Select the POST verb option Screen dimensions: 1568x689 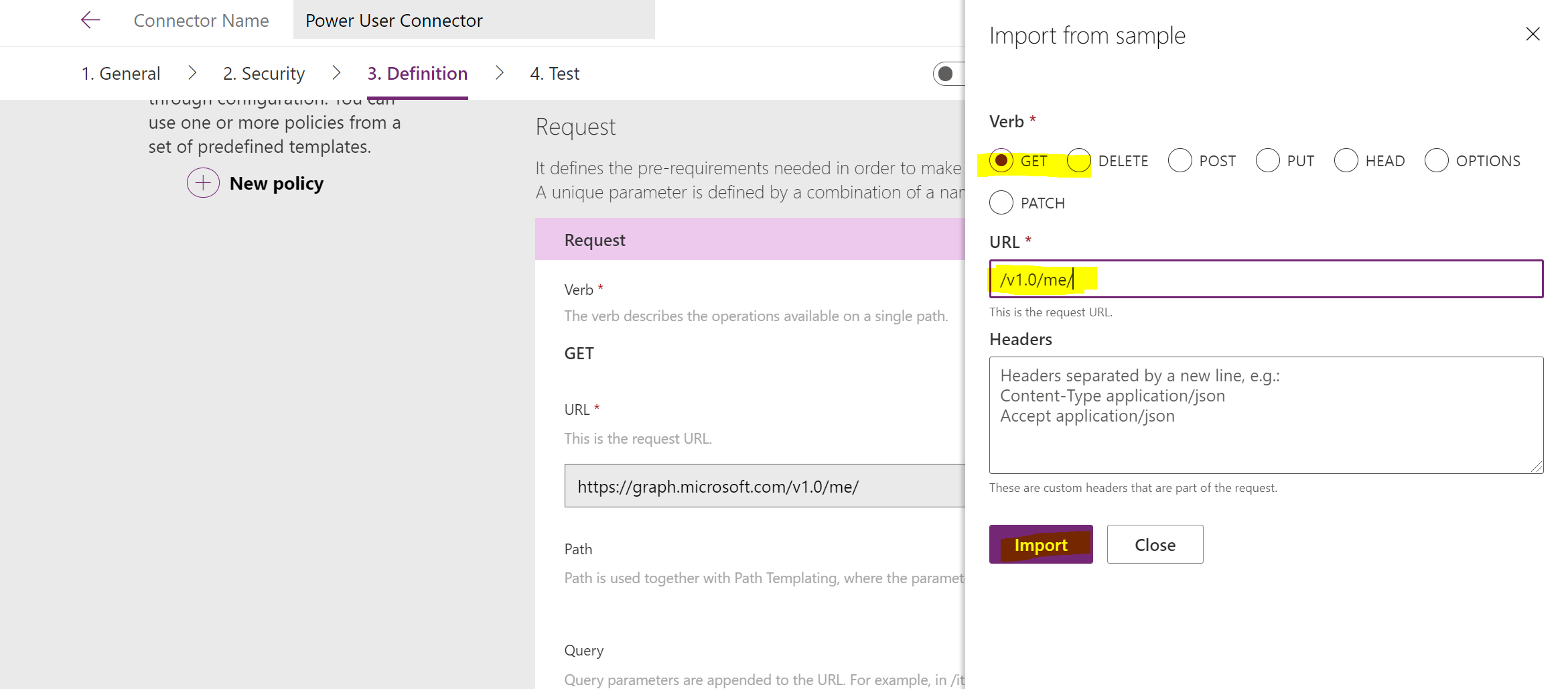click(1180, 160)
